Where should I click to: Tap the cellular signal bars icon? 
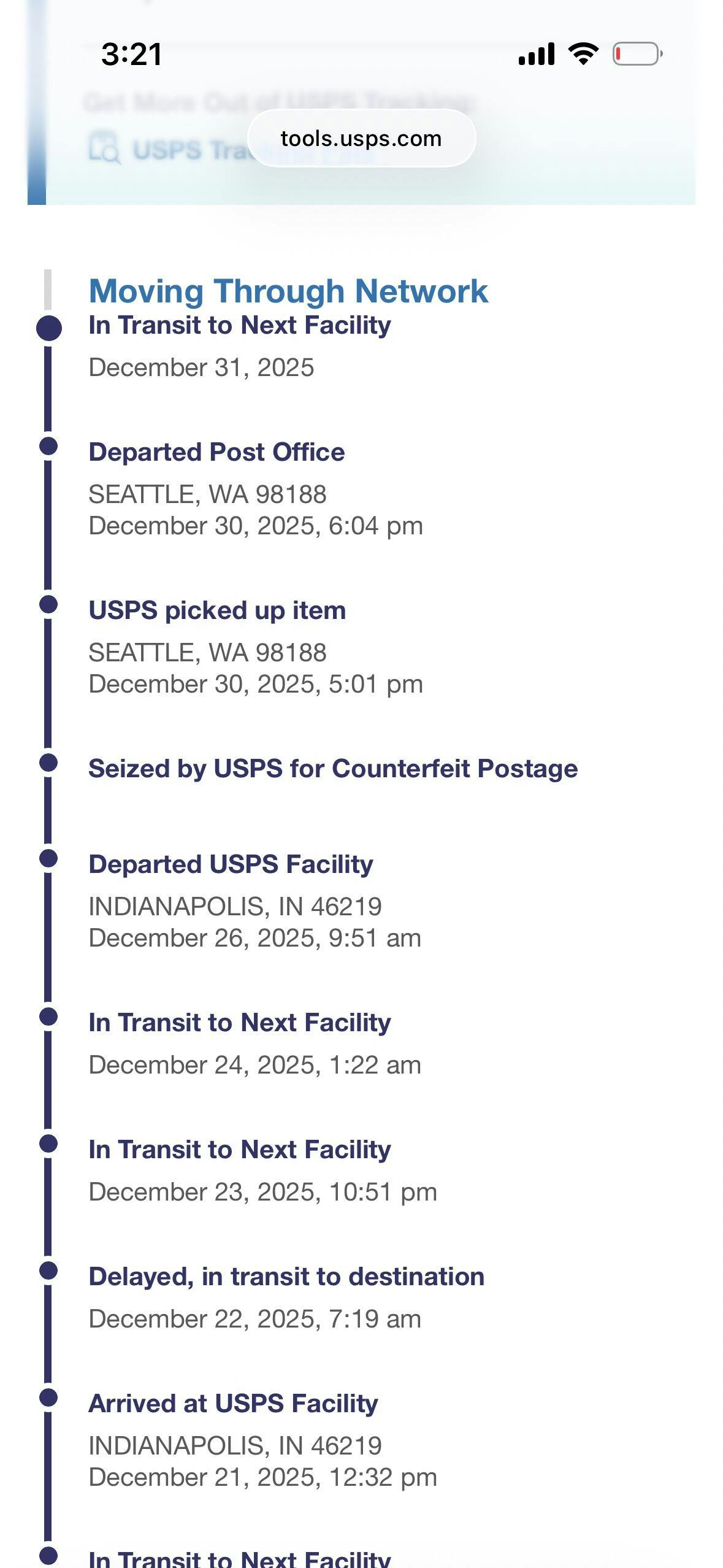(x=537, y=54)
